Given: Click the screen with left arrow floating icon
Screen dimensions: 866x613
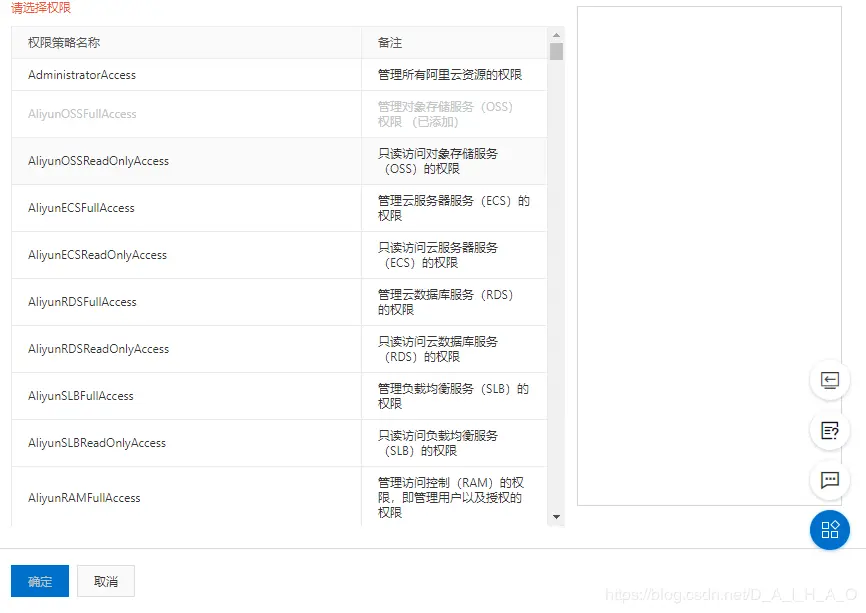Looking at the screenshot, I should [830, 381].
